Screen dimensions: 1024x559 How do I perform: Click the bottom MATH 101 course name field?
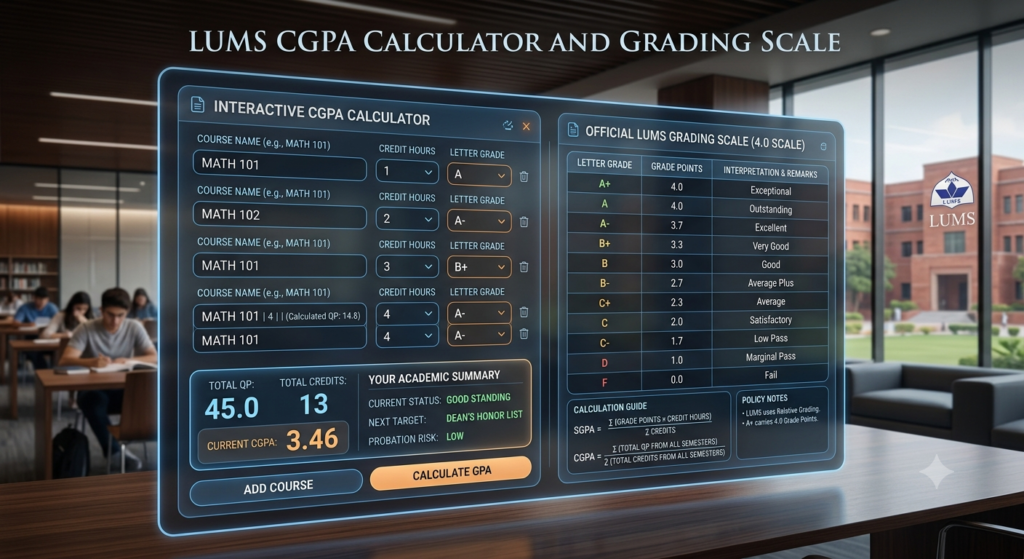(280, 340)
